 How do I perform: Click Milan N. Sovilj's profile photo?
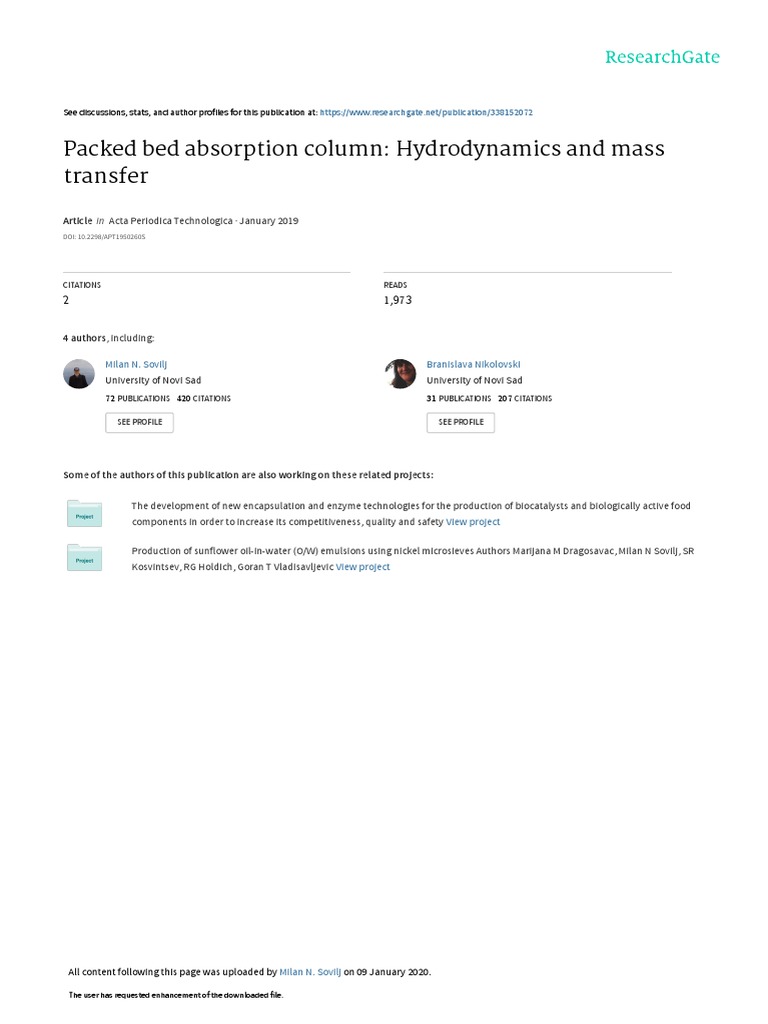coord(79,374)
